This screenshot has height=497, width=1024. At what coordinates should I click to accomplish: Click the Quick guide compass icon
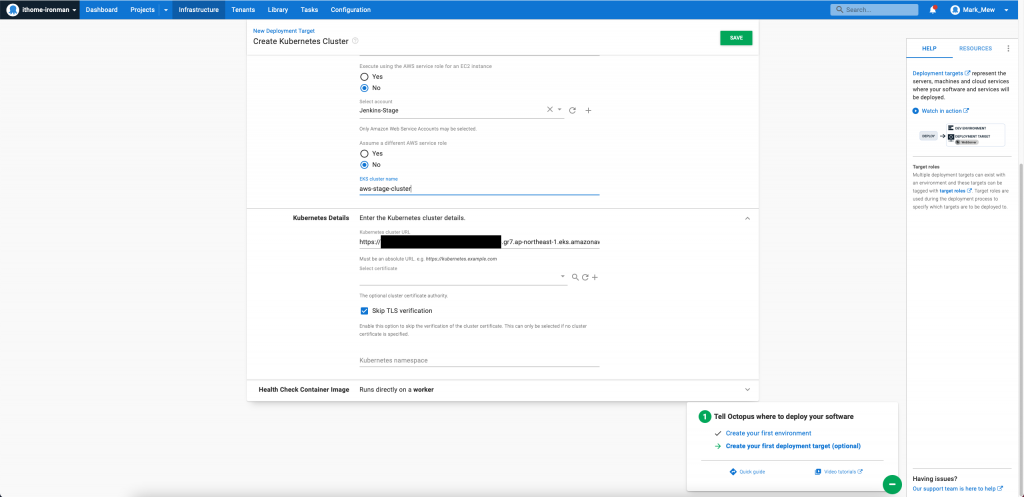pyautogui.click(x=733, y=472)
